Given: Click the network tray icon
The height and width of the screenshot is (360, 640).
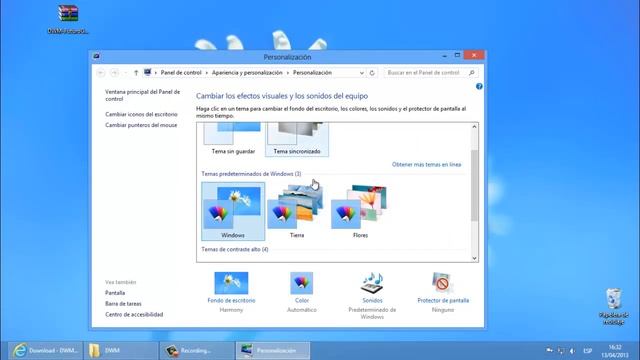Looking at the screenshot, I should tap(561, 351).
